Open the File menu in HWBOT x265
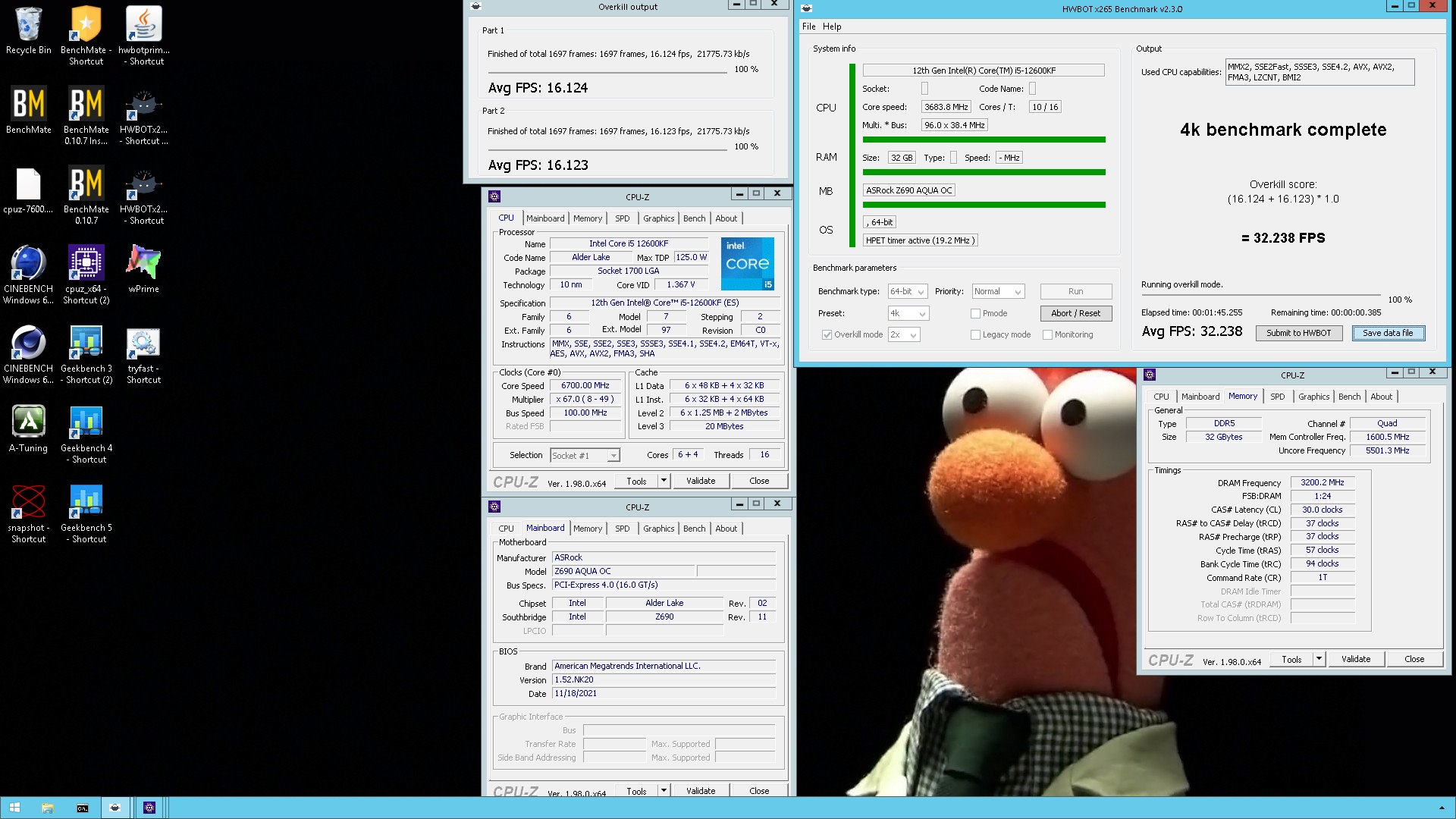 point(808,27)
